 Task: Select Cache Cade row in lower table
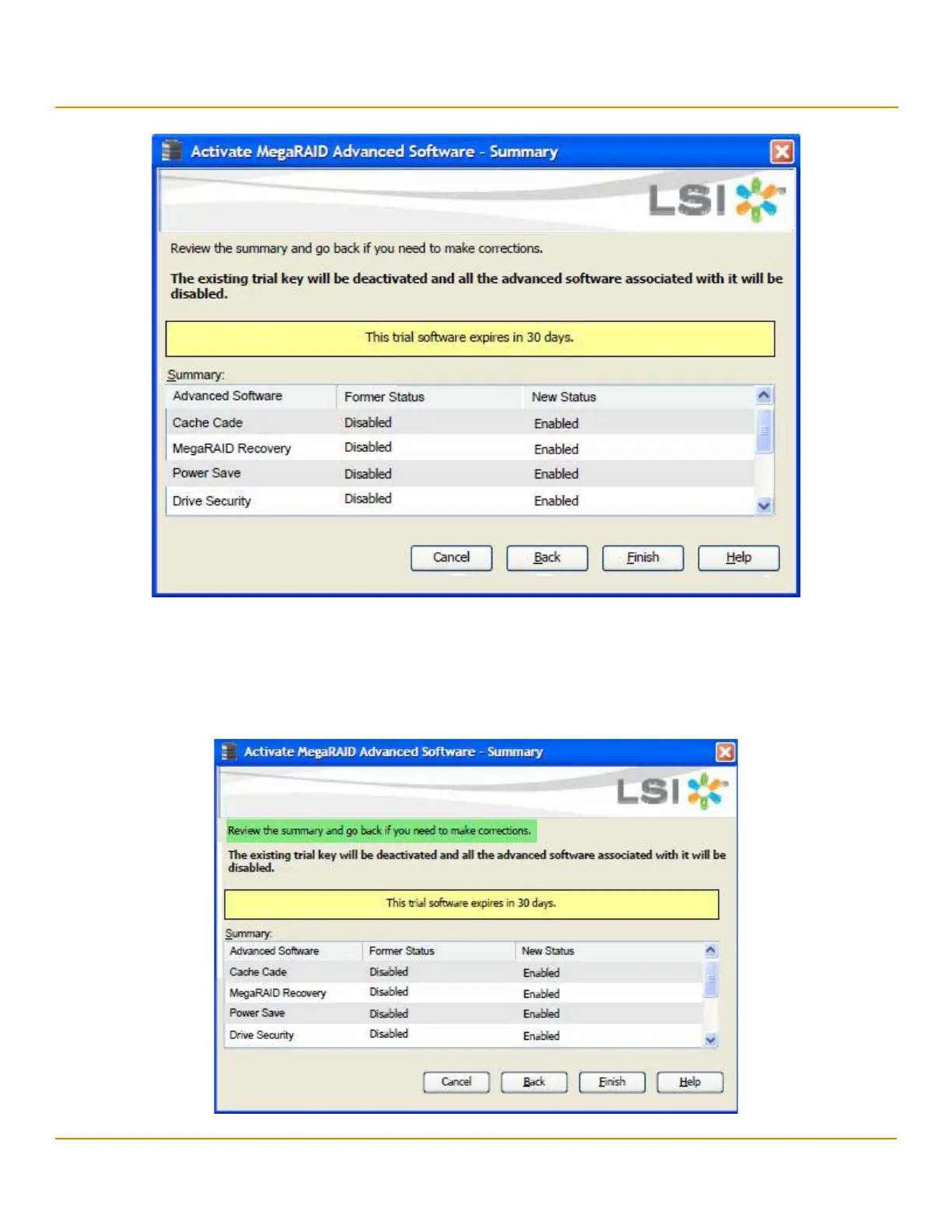(x=464, y=972)
